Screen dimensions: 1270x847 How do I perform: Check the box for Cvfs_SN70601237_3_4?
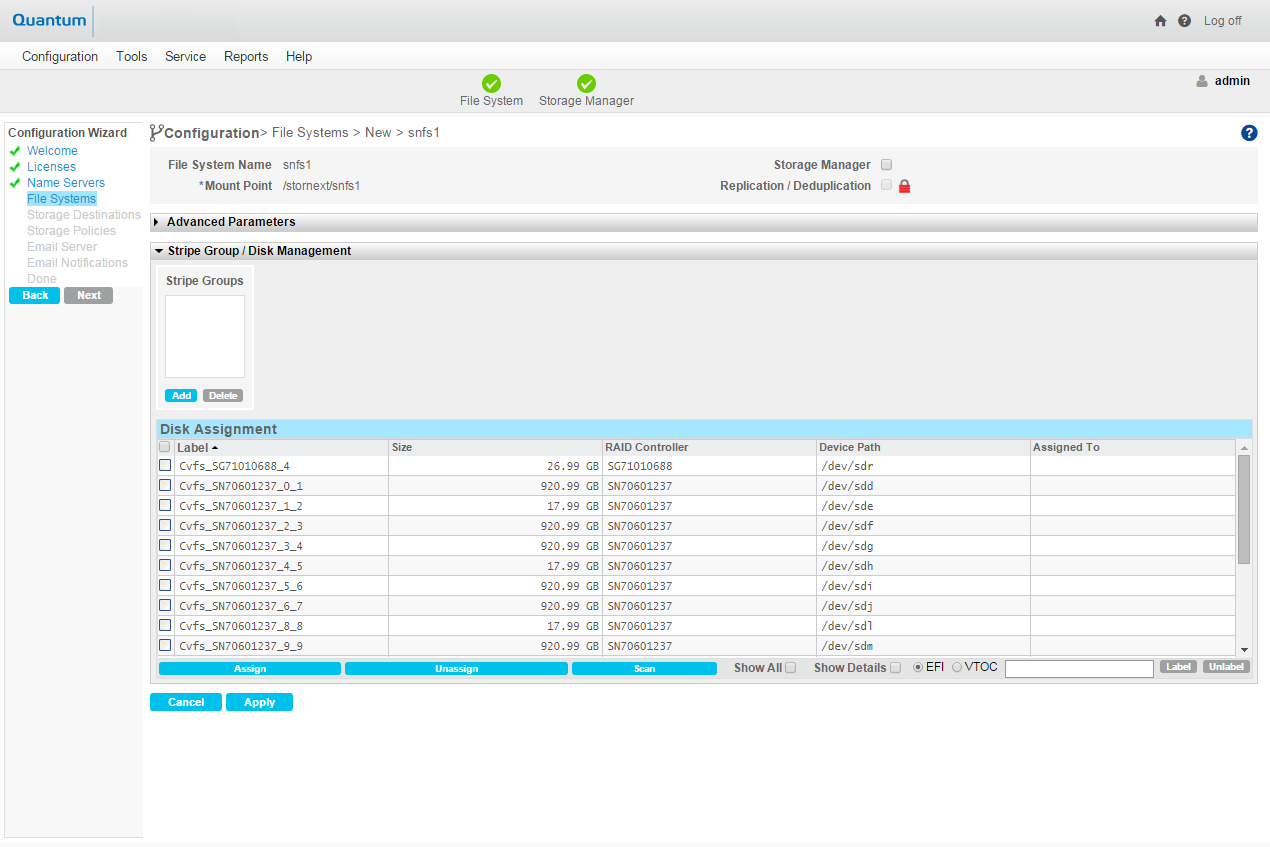pyautogui.click(x=165, y=545)
